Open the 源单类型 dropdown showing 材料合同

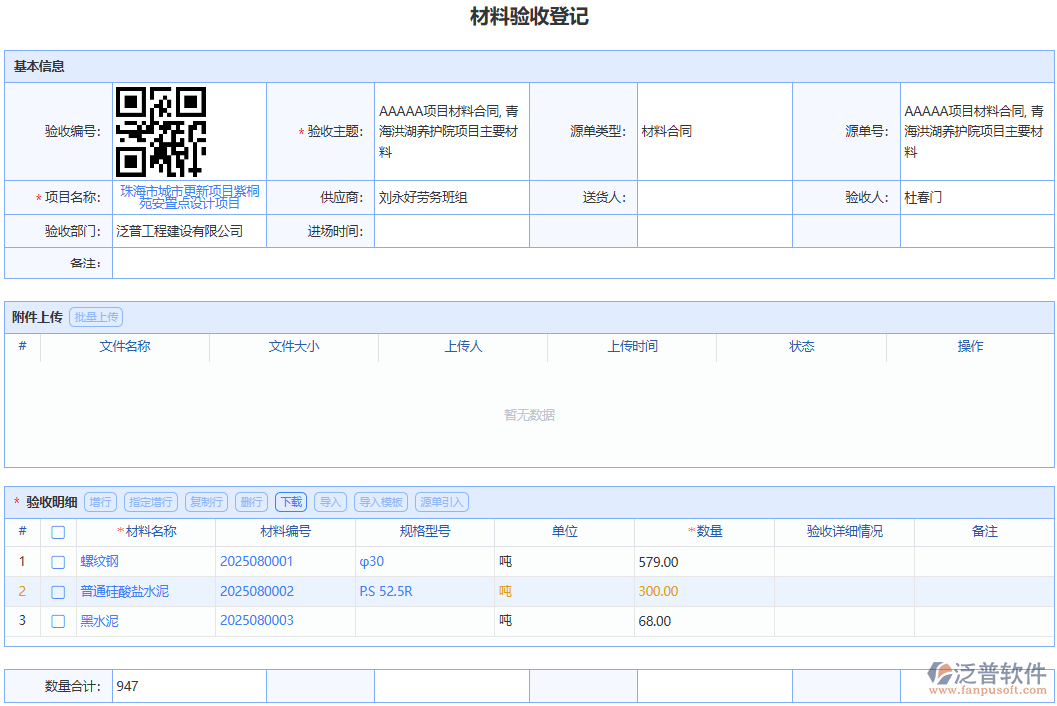click(715, 131)
